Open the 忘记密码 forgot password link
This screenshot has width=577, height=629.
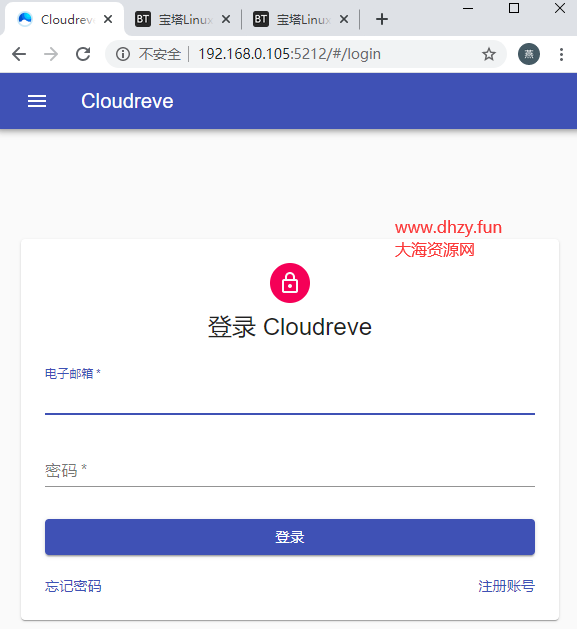coord(73,586)
